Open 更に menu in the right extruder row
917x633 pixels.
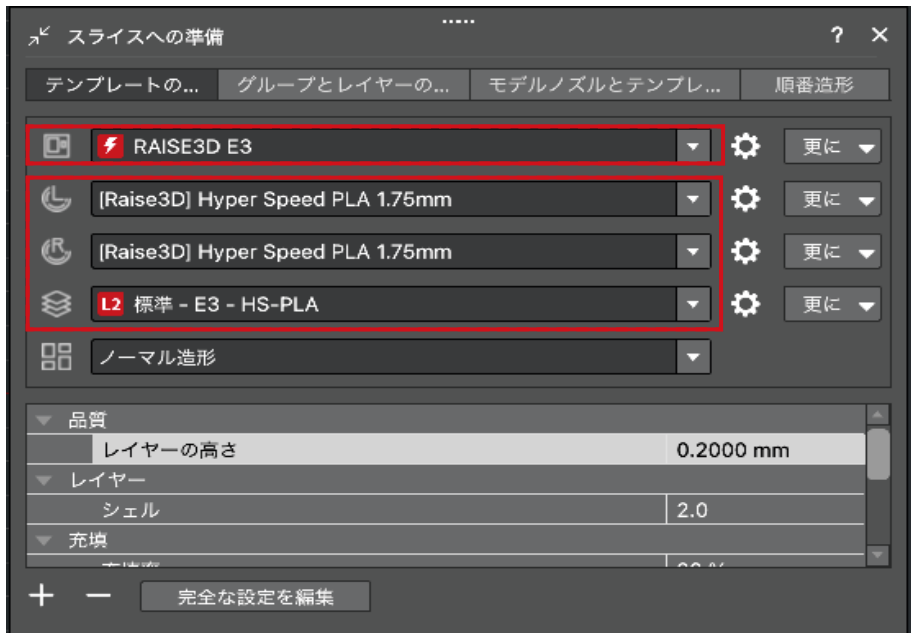[832, 252]
